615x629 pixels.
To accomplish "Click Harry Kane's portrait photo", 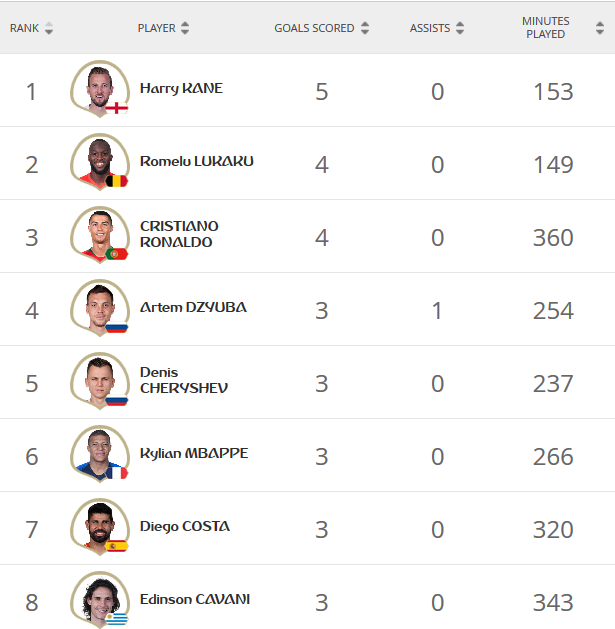I will 100,89.
